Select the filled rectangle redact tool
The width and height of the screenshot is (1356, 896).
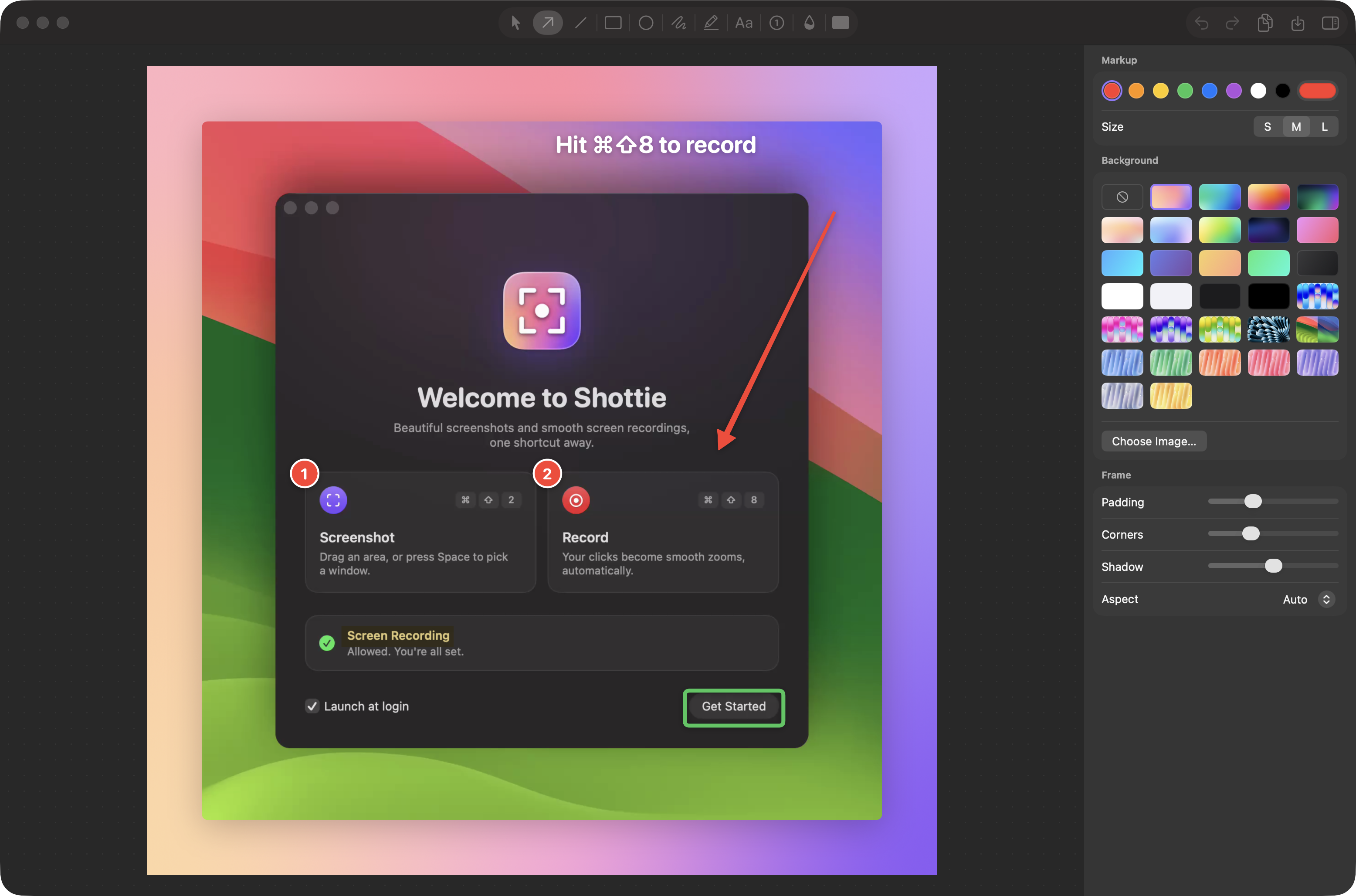point(841,23)
